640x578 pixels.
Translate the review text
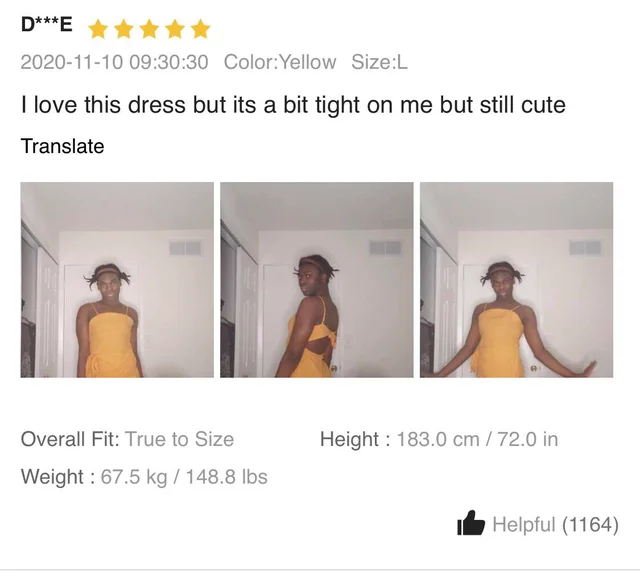point(62,146)
